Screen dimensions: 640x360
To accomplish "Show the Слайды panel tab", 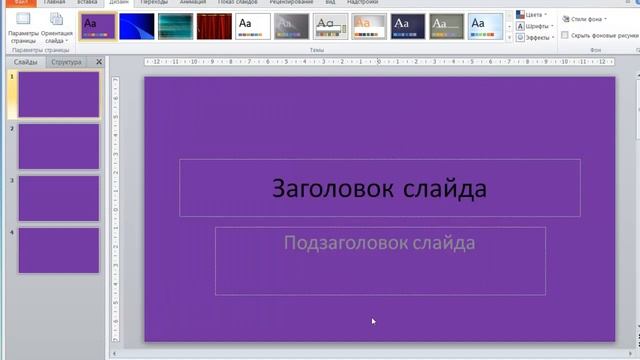I will point(25,62).
